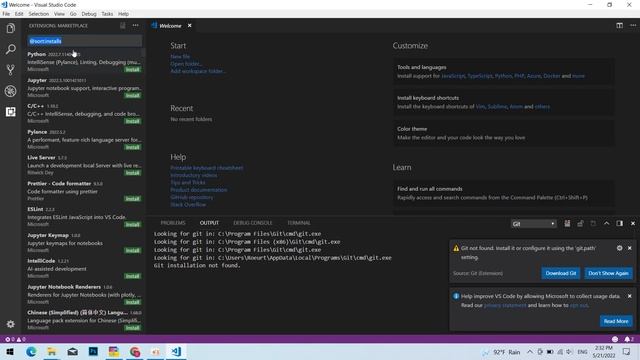Install the ESLint extension
The width and height of the screenshot is (640, 360).
tap(133, 224)
